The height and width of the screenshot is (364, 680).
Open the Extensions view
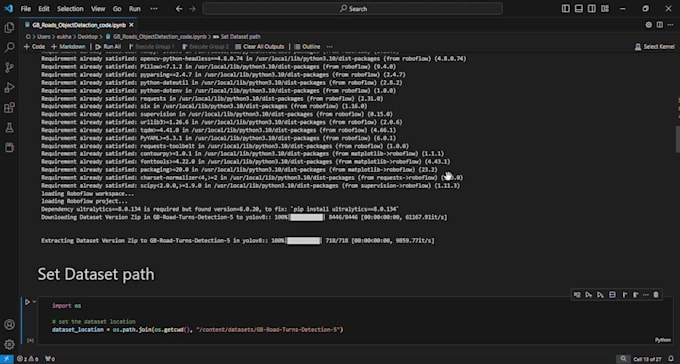pos(9,108)
